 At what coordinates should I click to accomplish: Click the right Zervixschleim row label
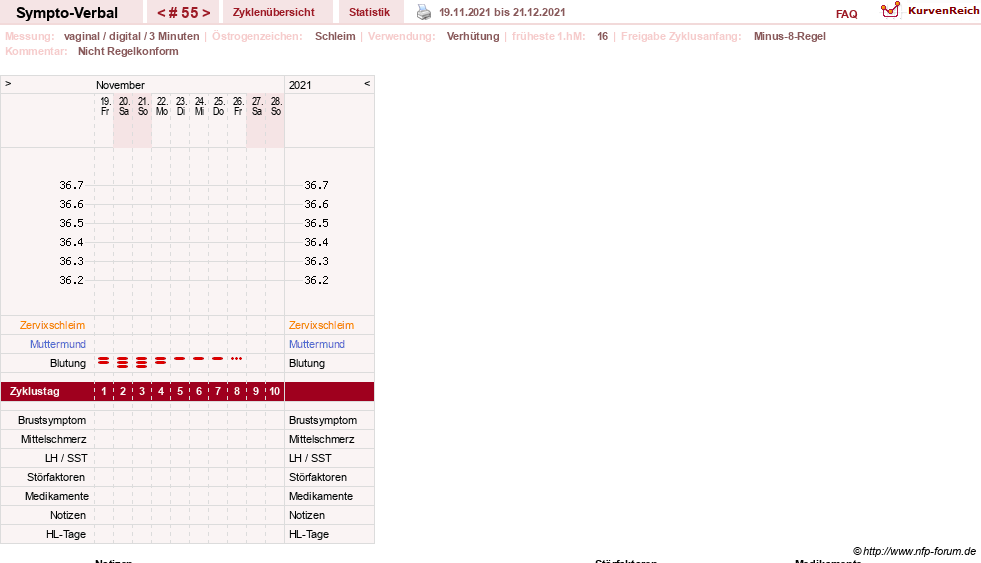[x=321, y=325]
